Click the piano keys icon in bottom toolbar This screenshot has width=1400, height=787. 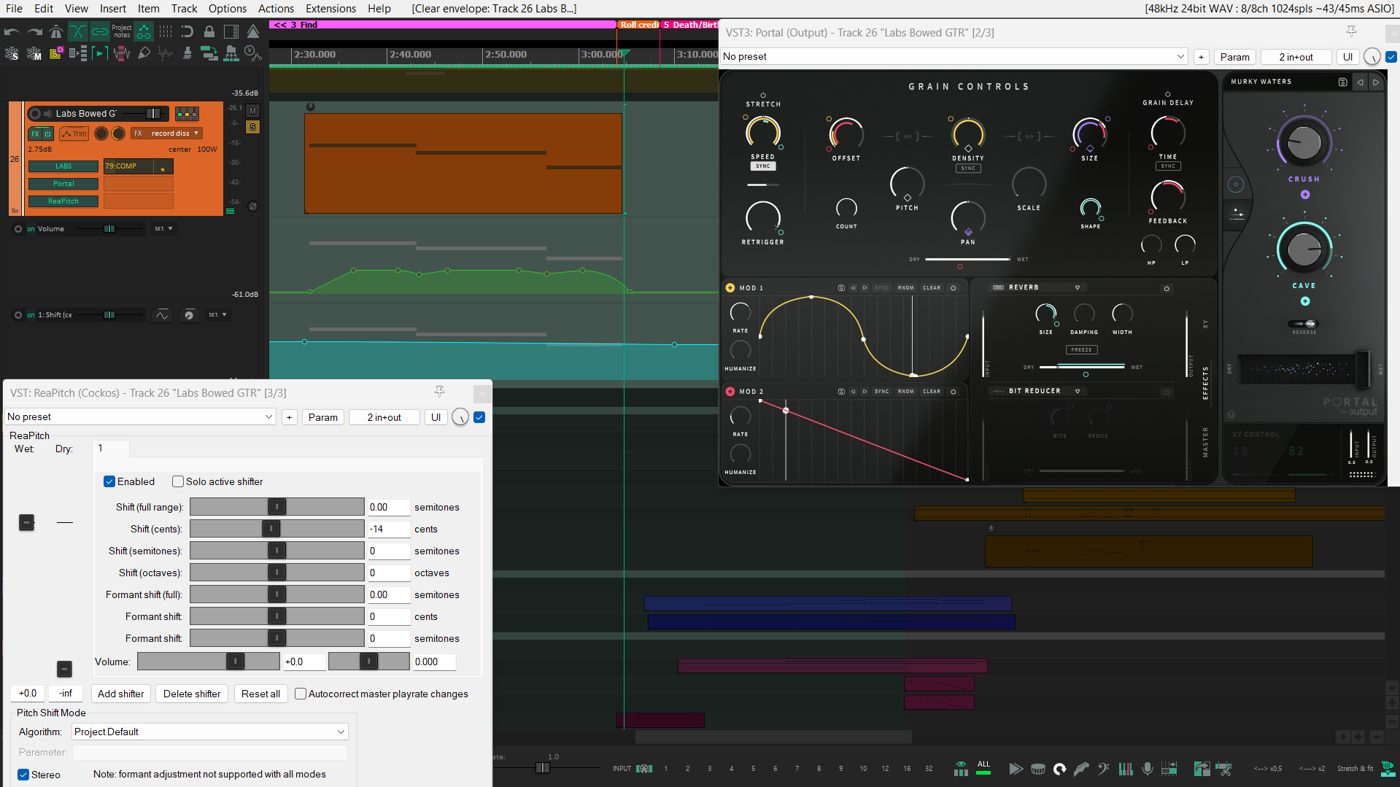[1126, 769]
